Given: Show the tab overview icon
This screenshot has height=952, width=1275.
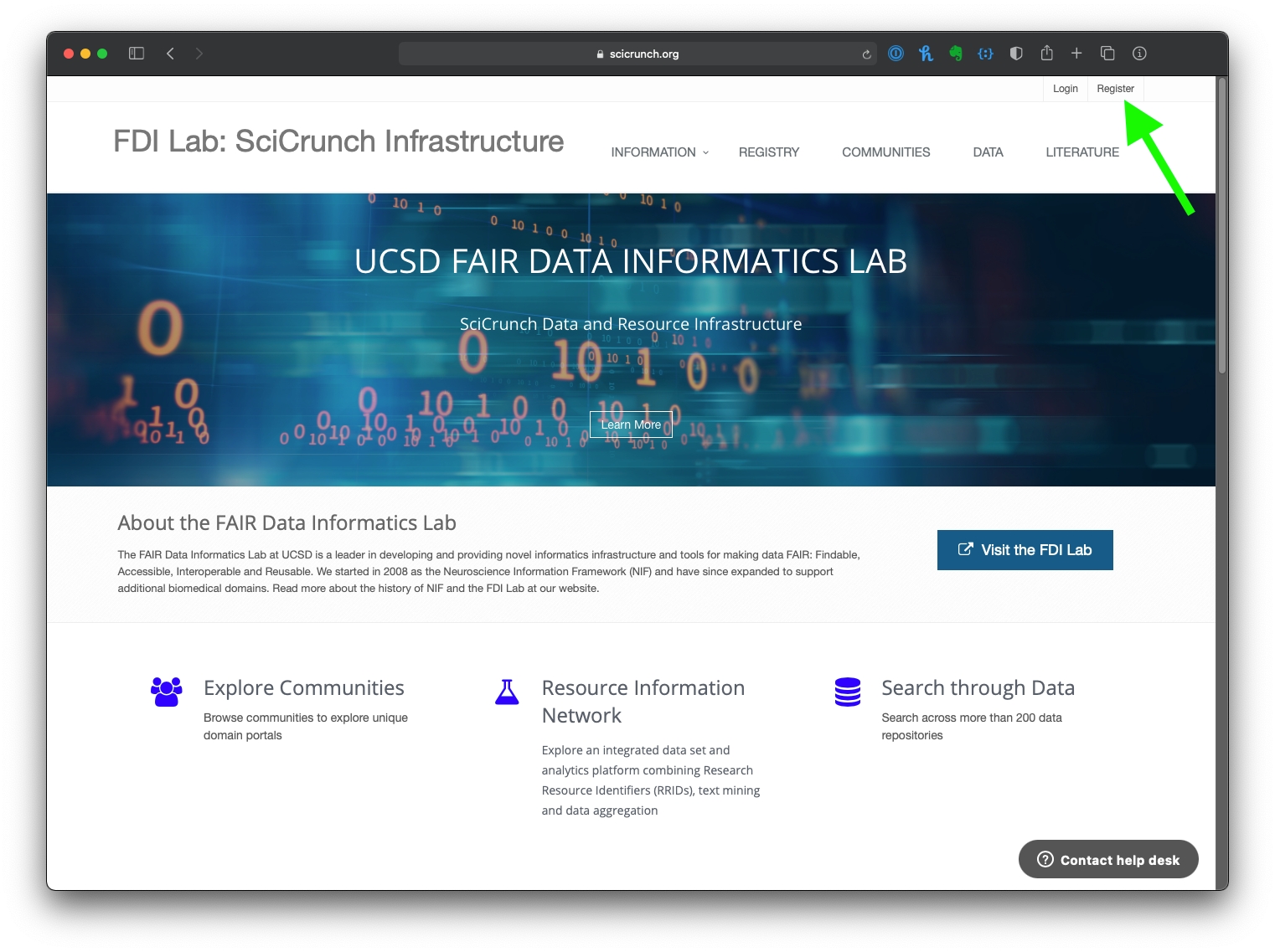Looking at the screenshot, I should [x=1107, y=54].
